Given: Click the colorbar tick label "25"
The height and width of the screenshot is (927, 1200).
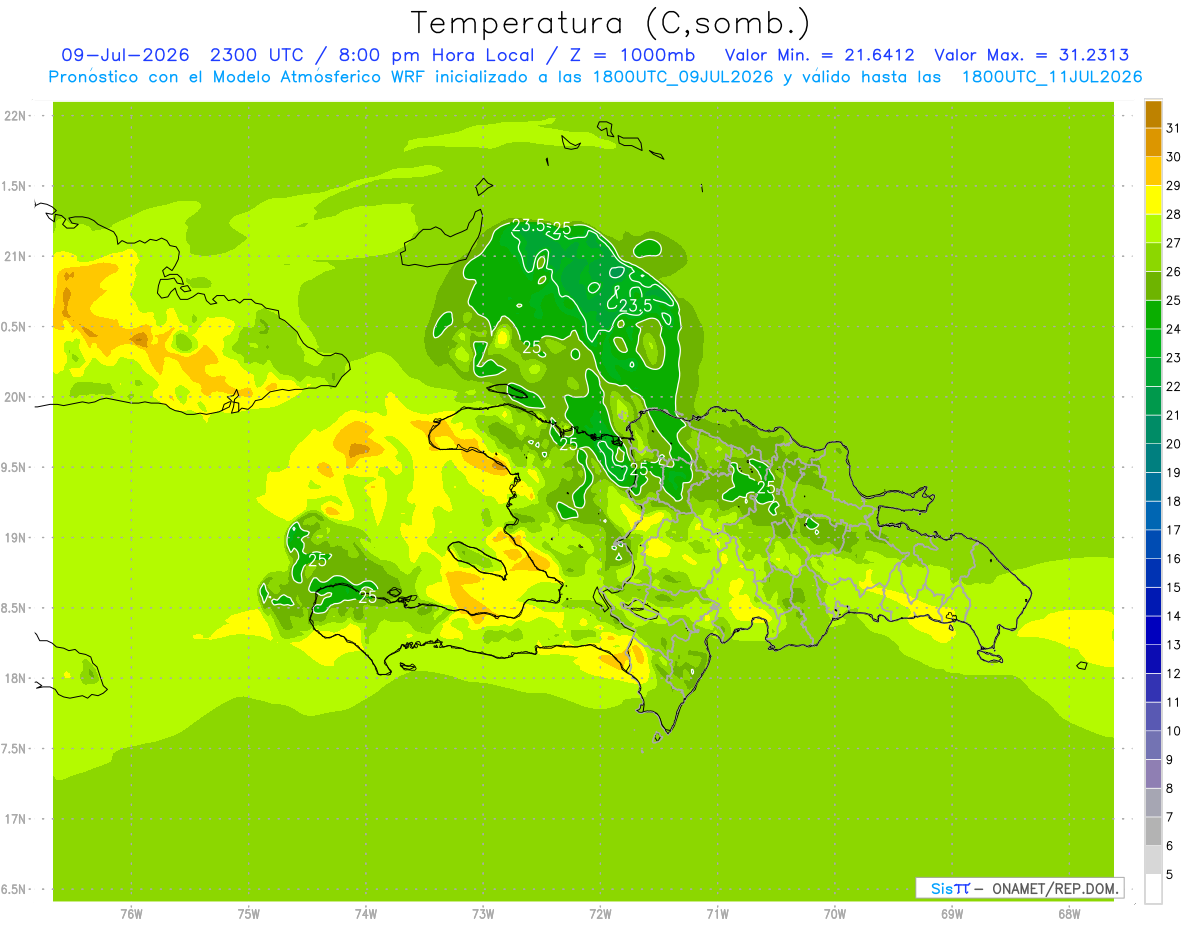Looking at the screenshot, I should (1173, 300).
